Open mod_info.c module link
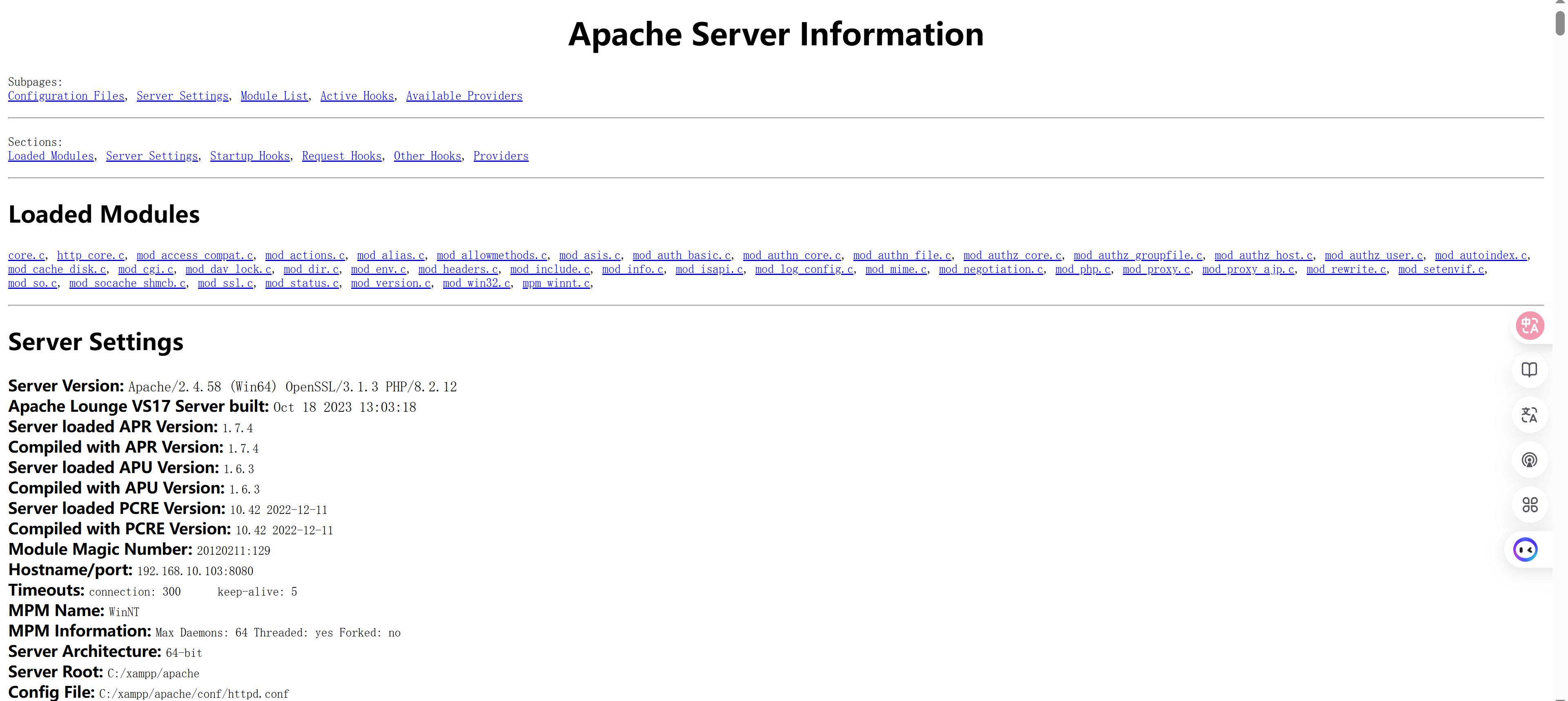The image size is (1568, 701). point(633,269)
